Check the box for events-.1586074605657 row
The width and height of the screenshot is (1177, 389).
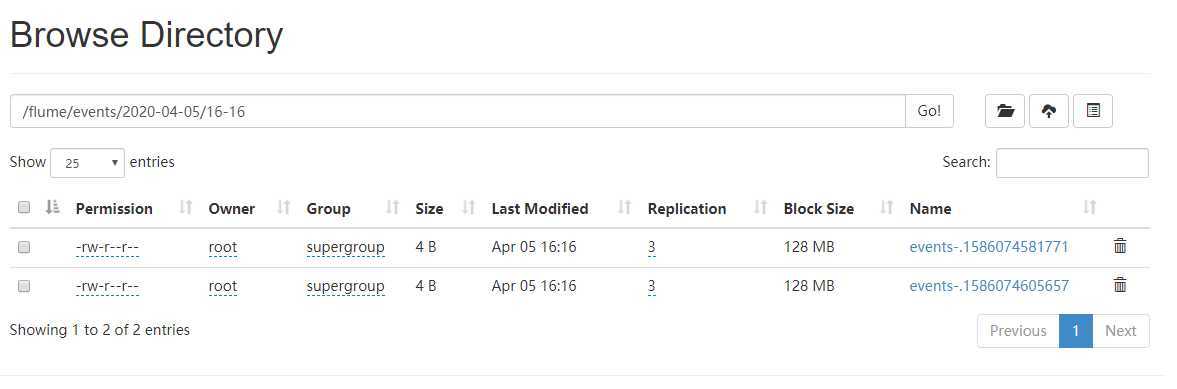point(23,285)
